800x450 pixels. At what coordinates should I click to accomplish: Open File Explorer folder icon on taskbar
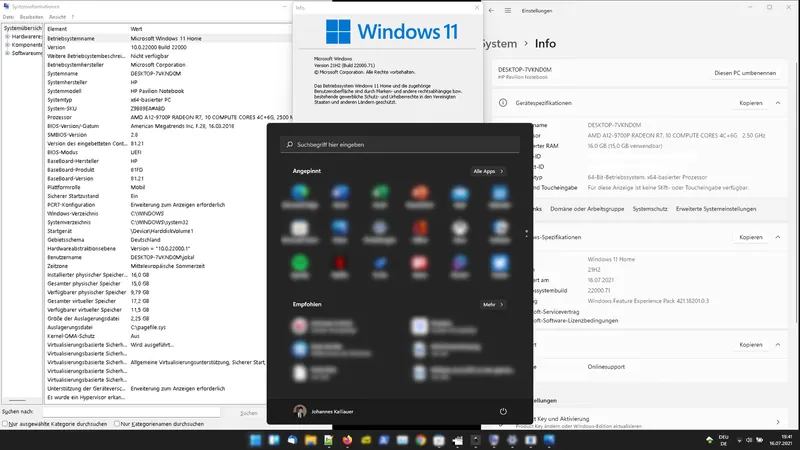pos(311,440)
